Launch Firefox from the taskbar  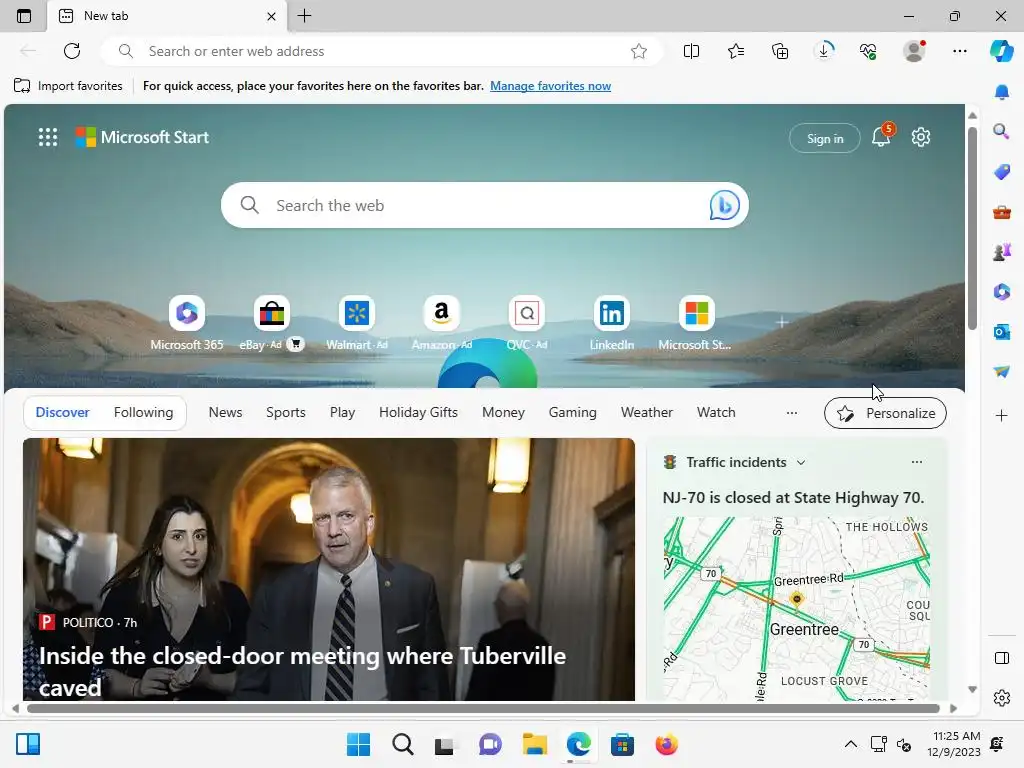tap(666, 744)
